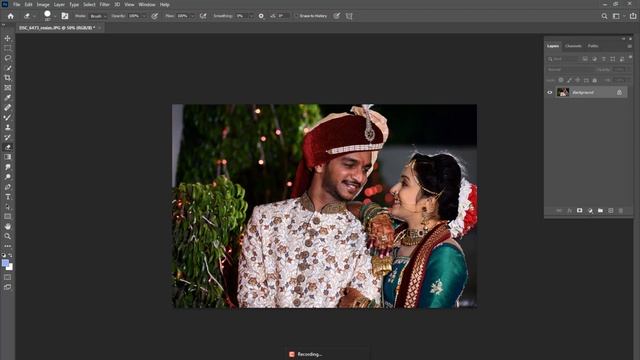Screen dimensions: 640x360
Task: Toggle layer filtering on or off
Action: [631, 58]
